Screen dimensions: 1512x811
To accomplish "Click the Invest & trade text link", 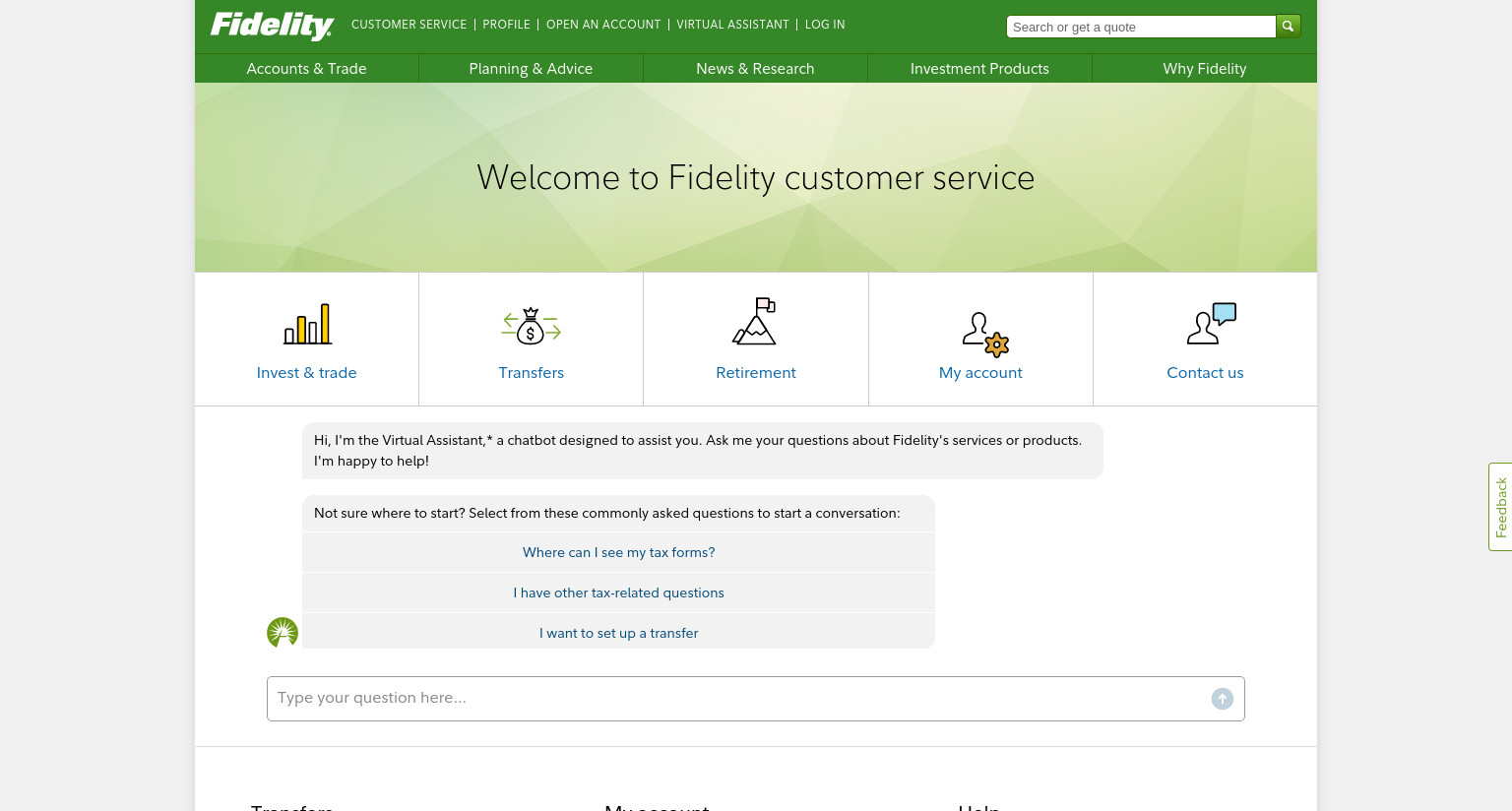I will [x=306, y=373].
